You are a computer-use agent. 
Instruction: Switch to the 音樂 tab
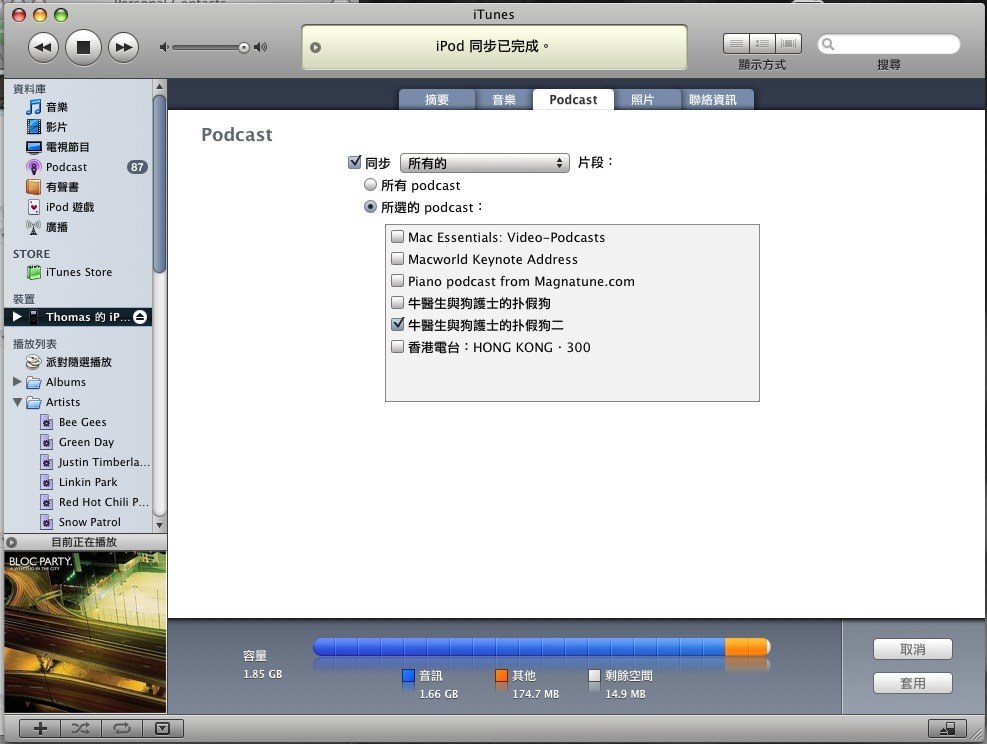click(x=504, y=99)
